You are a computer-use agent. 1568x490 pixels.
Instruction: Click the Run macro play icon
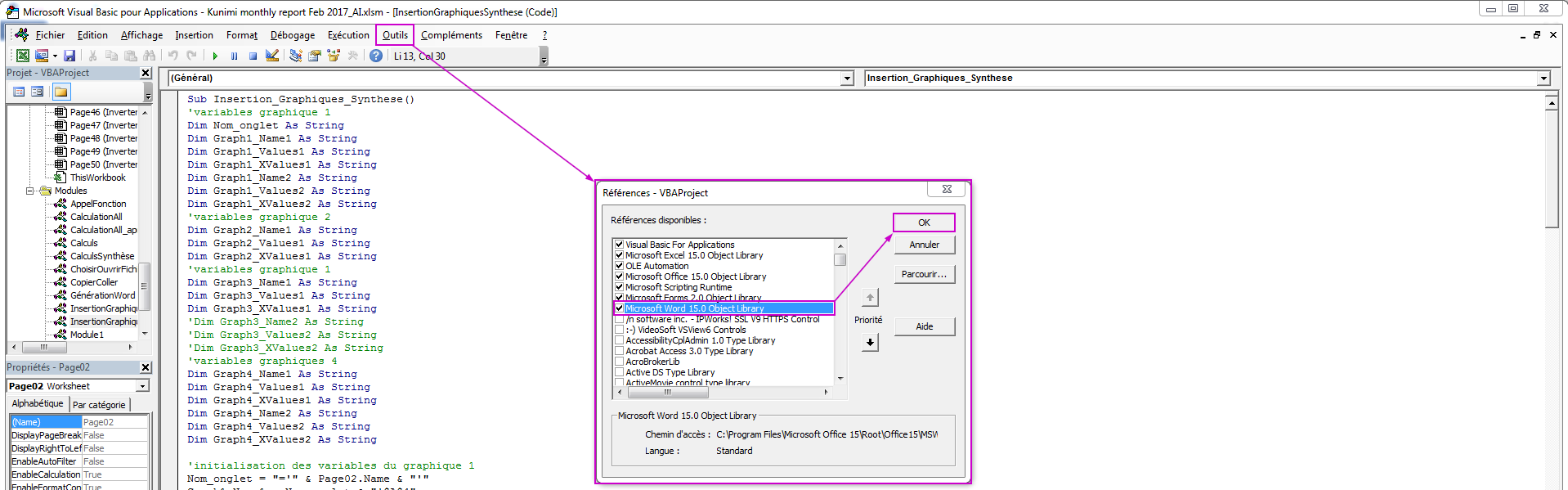click(215, 56)
